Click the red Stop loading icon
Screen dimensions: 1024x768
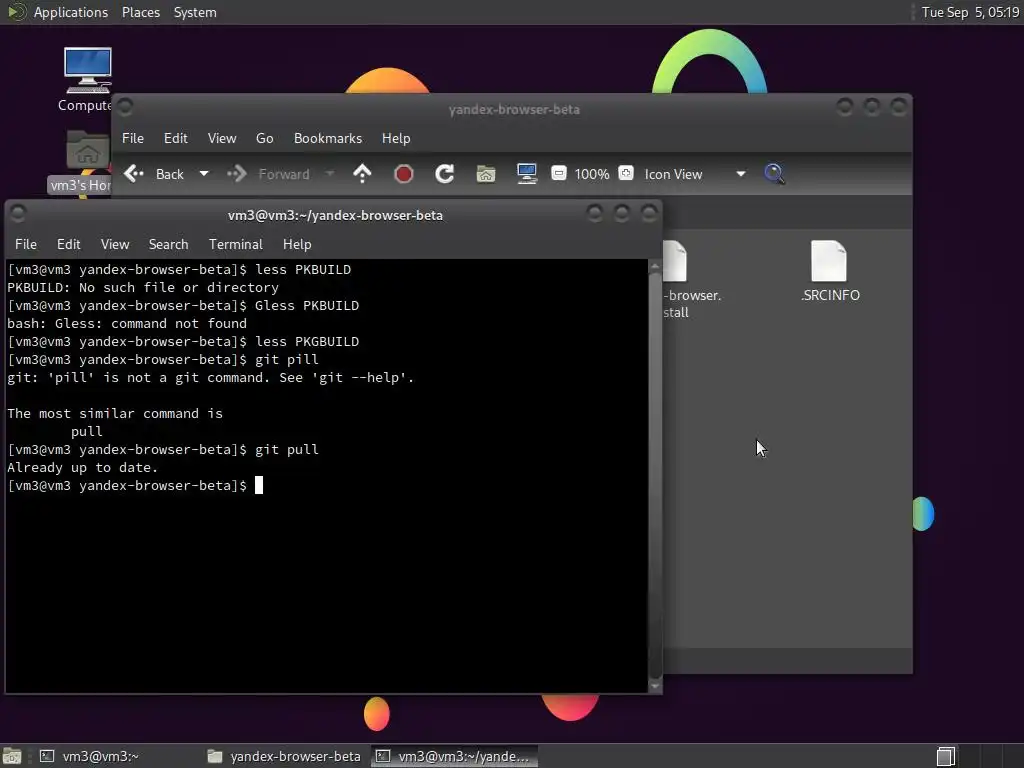(404, 174)
